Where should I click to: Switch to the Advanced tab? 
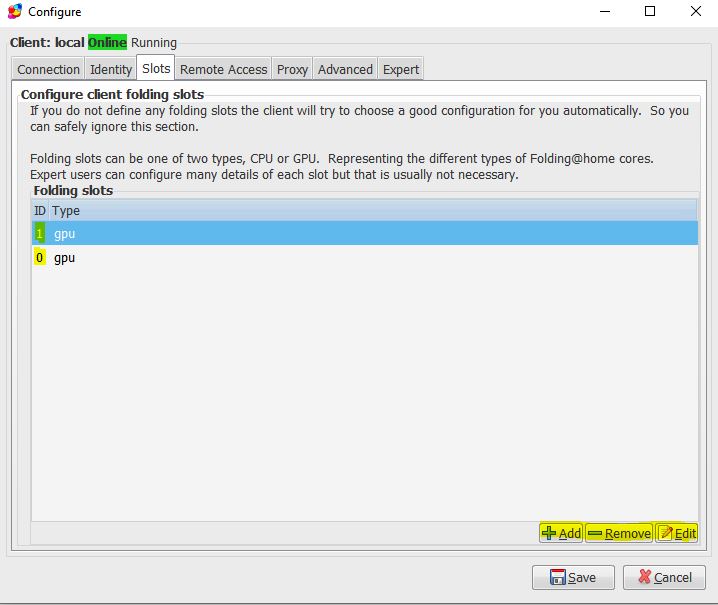[345, 69]
